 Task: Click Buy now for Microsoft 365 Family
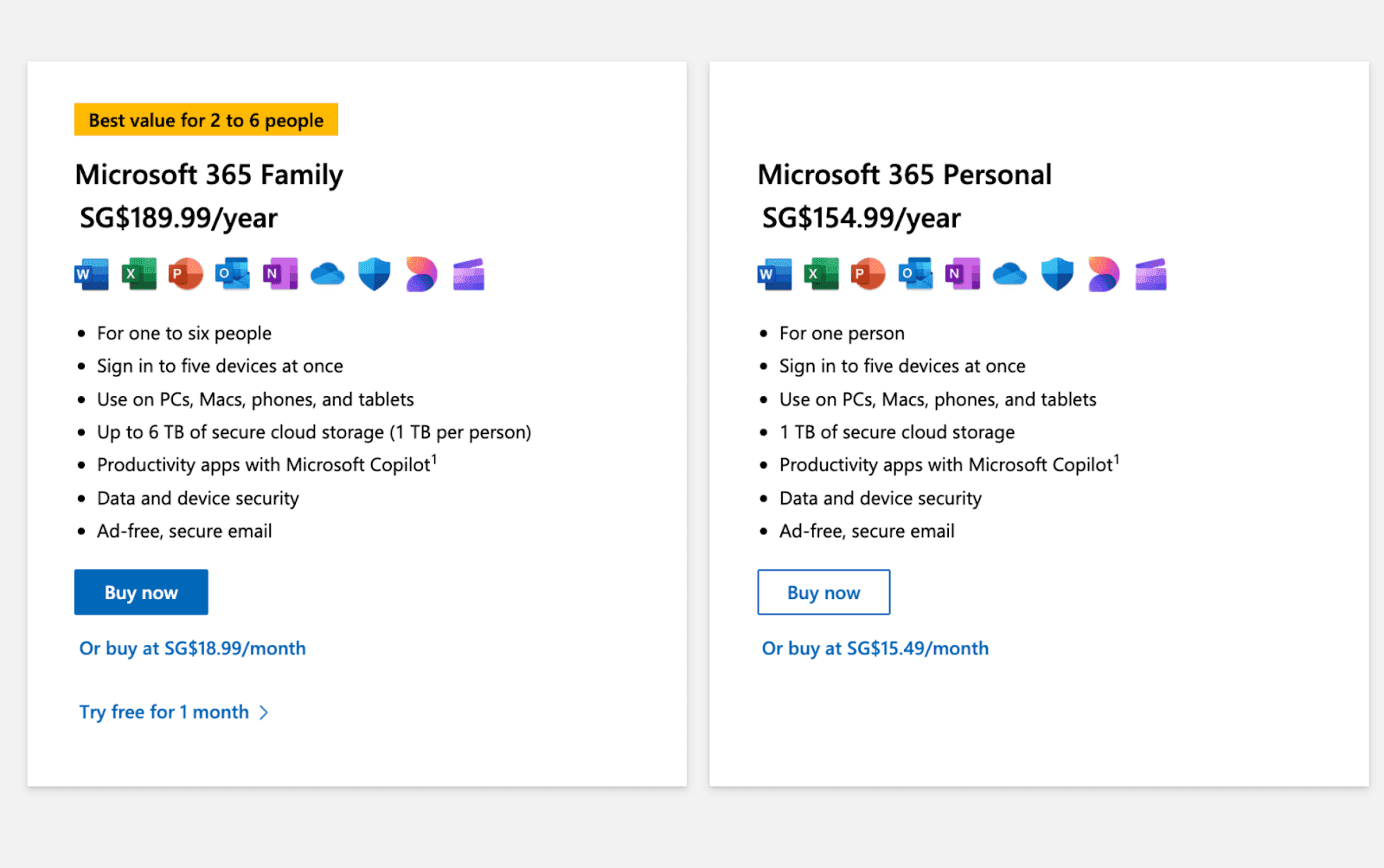141,592
